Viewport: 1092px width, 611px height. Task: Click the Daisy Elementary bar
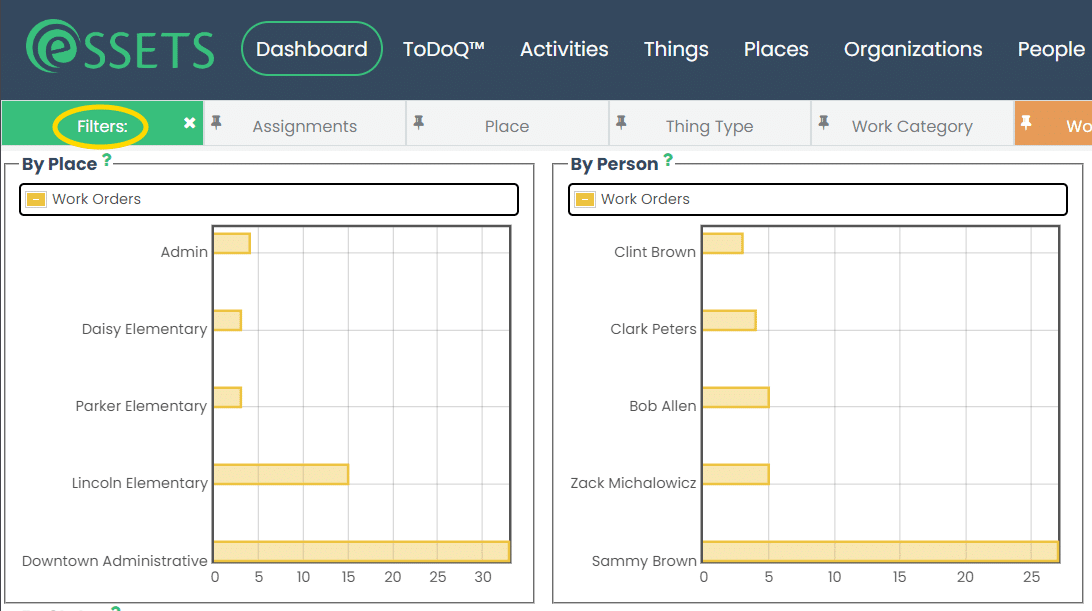tap(228, 320)
